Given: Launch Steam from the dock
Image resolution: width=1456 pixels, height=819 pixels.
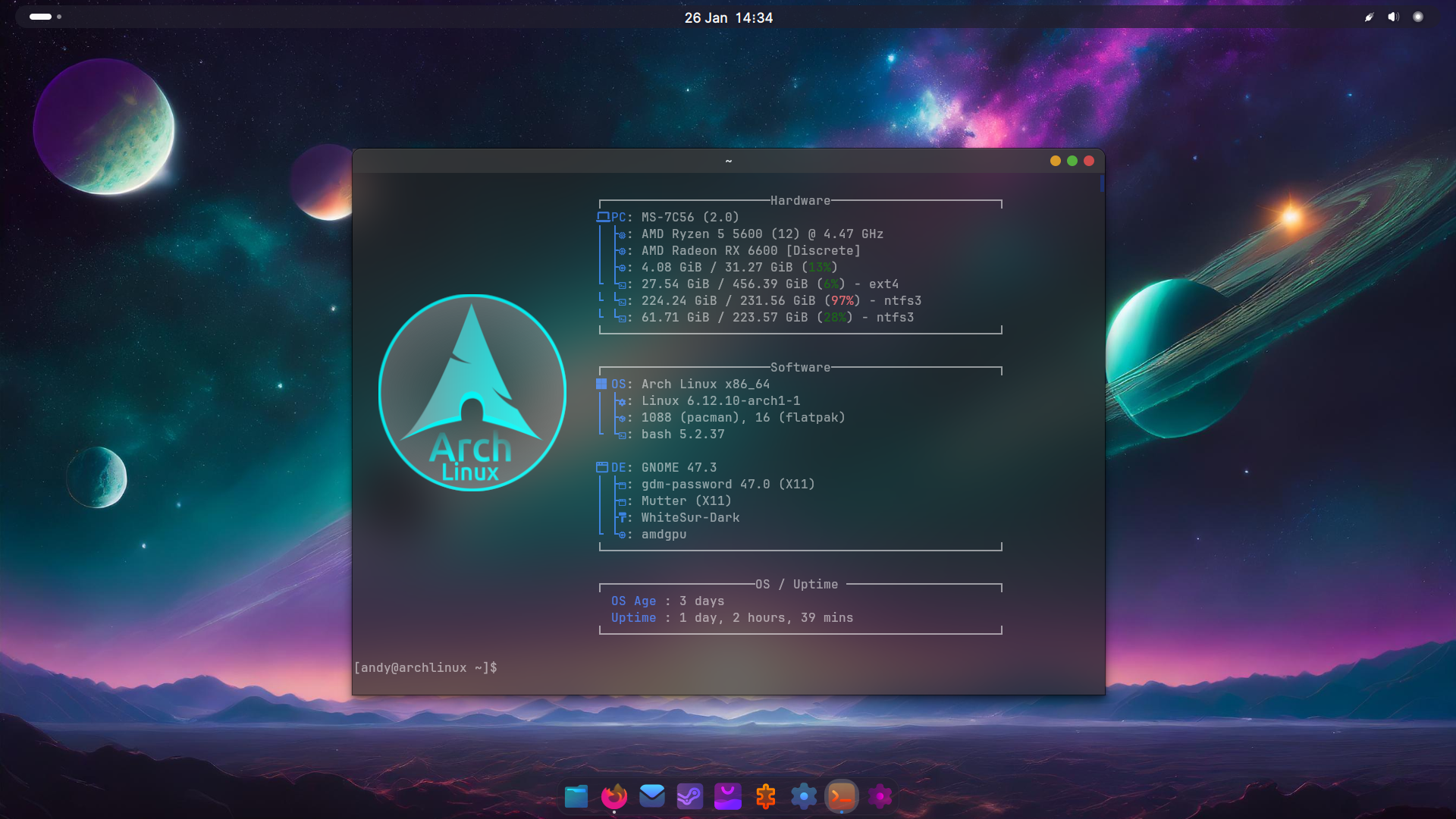Looking at the screenshot, I should click(690, 796).
